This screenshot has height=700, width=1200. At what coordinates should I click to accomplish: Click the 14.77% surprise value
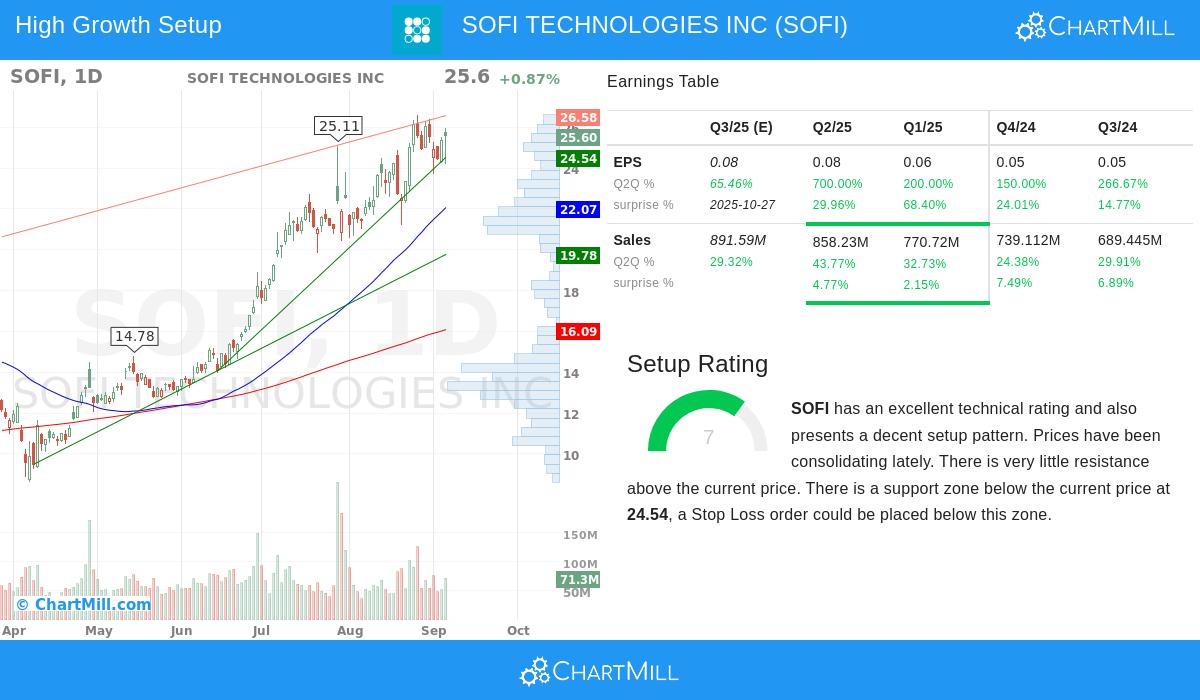[x=1119, y=205]
